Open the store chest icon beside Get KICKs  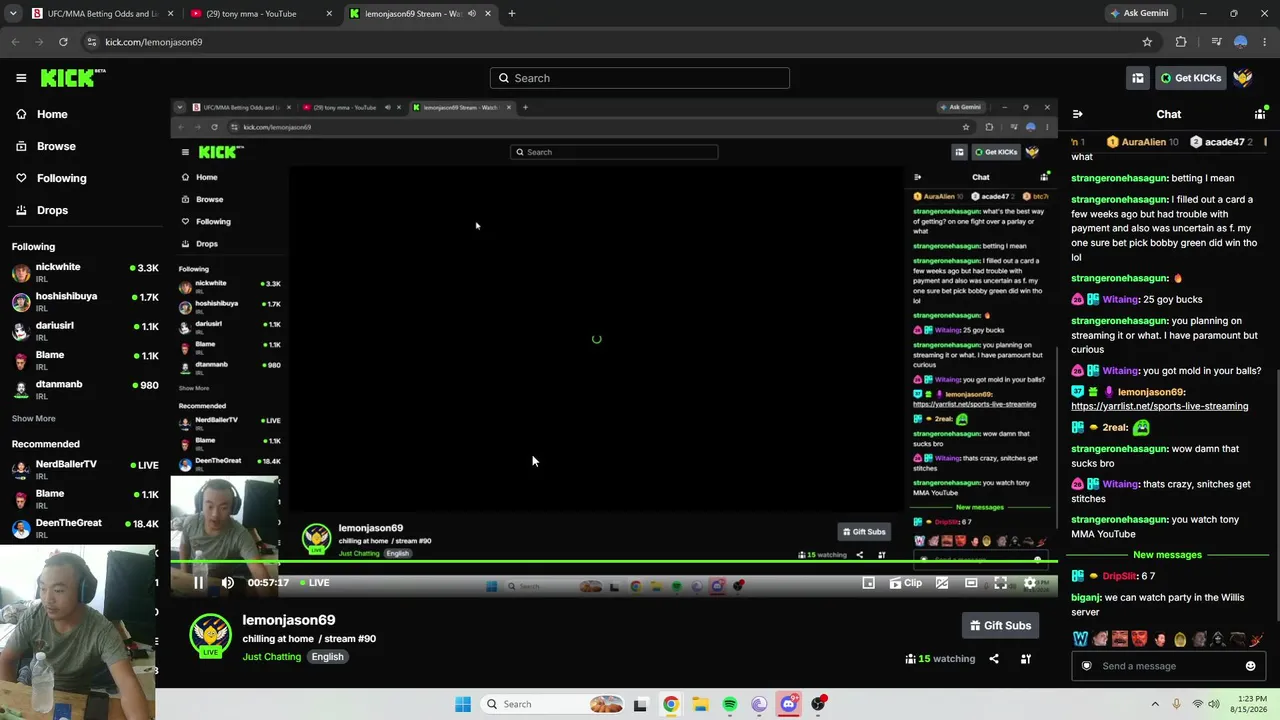1138,78
